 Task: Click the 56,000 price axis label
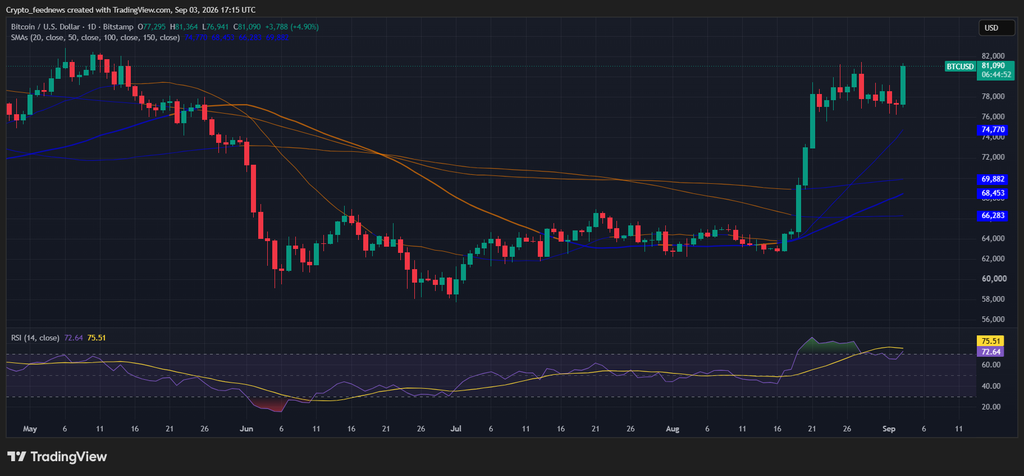click(x=995, y=320)
